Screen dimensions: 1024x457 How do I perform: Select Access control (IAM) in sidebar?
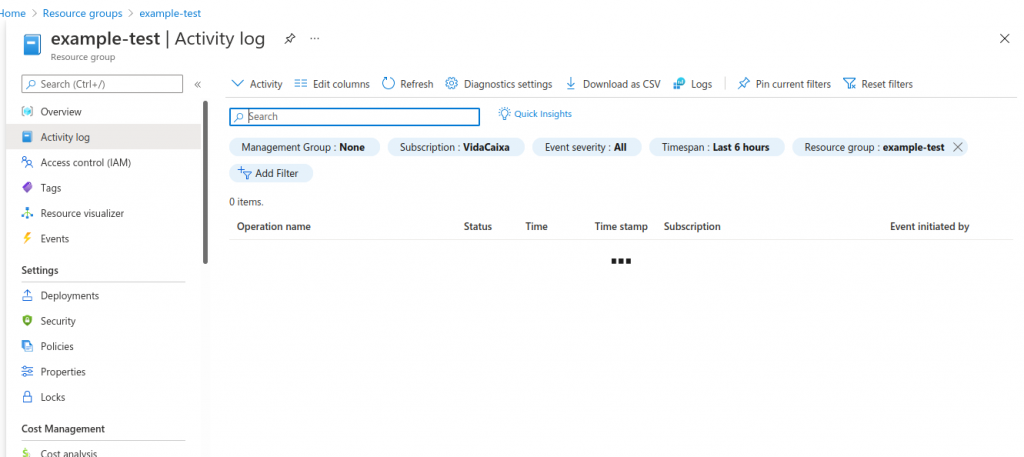click(85, 162)
